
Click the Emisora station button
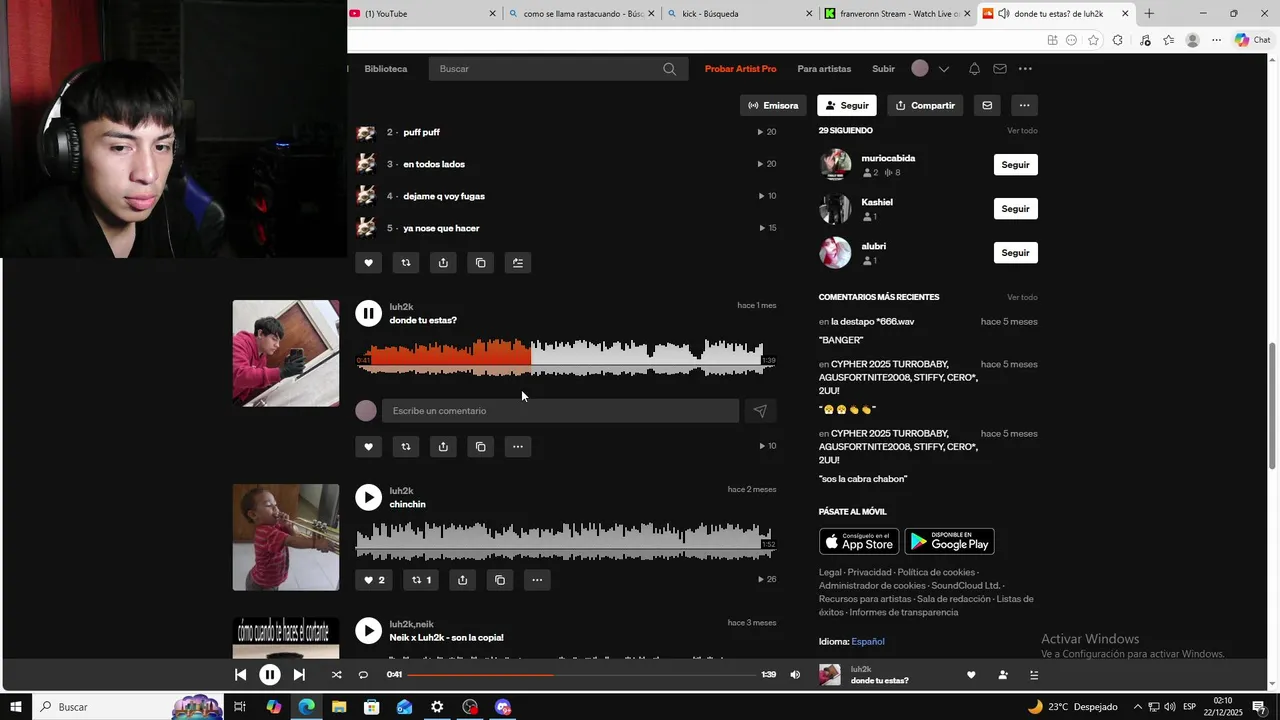pos(773,105)
